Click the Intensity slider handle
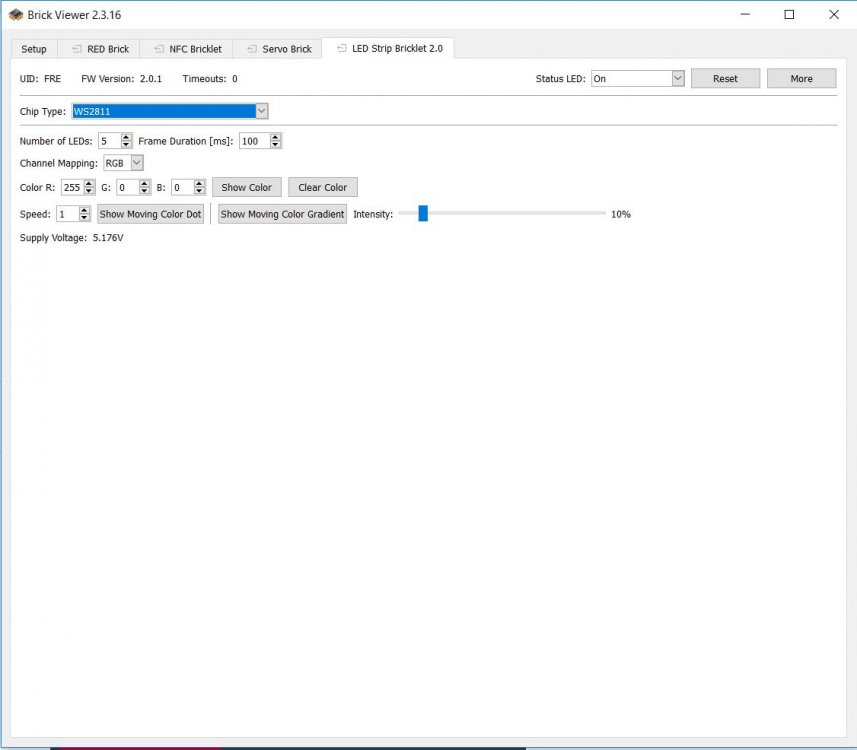857x750 pixels. pyautogui.click(x=423, y=214)
